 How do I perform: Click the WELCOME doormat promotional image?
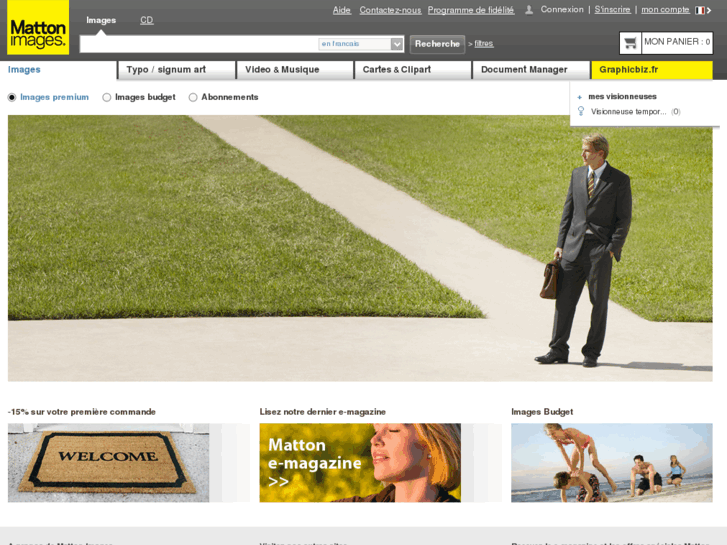pyautogui.click(x=108, y=462)
